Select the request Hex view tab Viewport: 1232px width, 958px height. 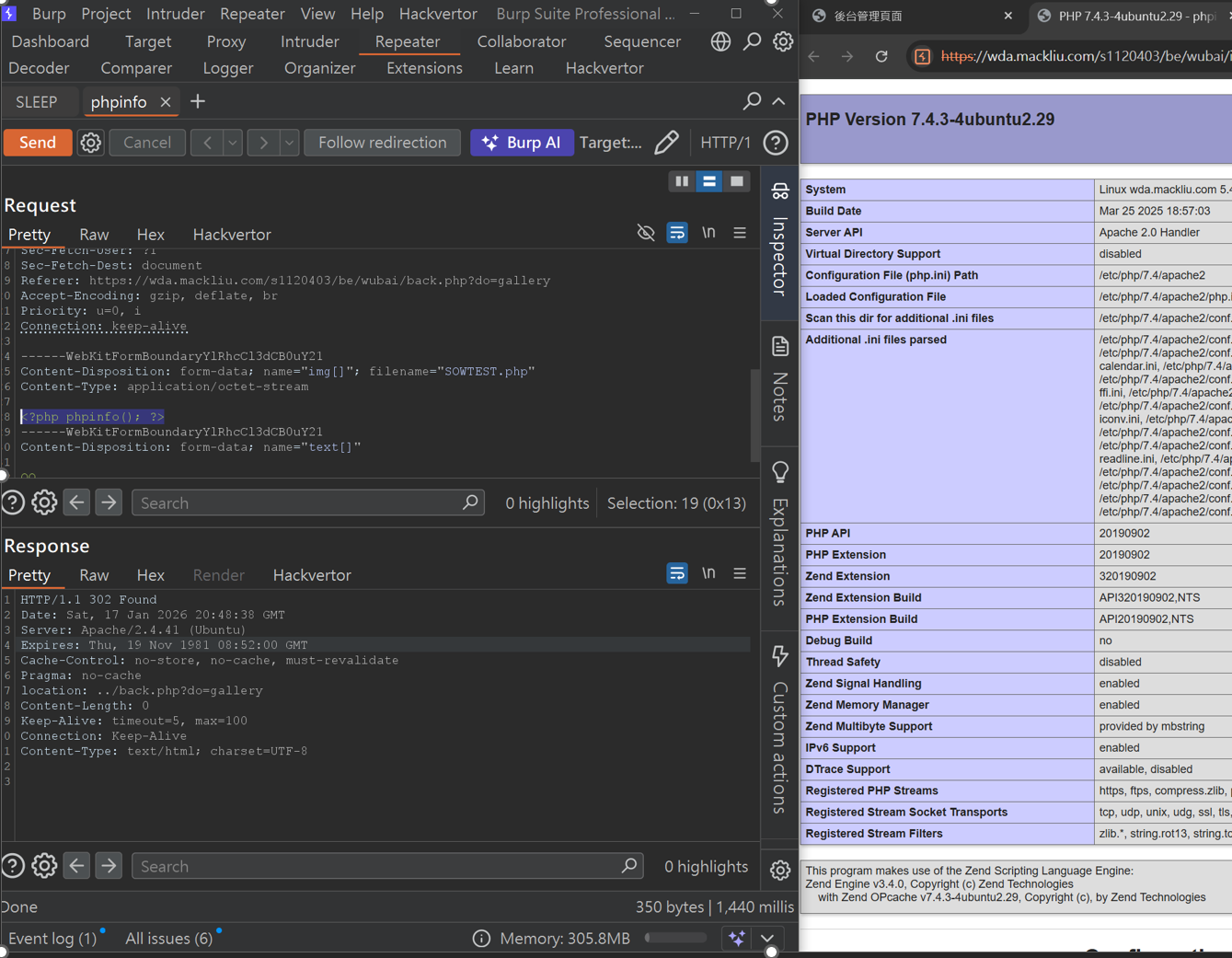coord(150,235)
